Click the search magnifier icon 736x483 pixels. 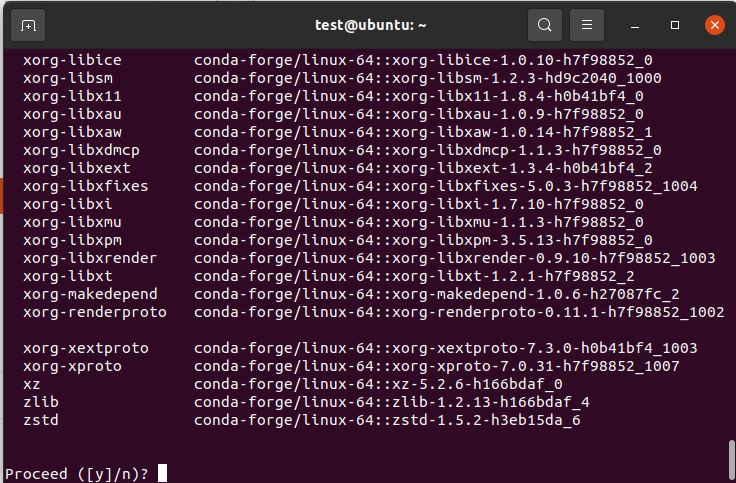tap(545, 25)
